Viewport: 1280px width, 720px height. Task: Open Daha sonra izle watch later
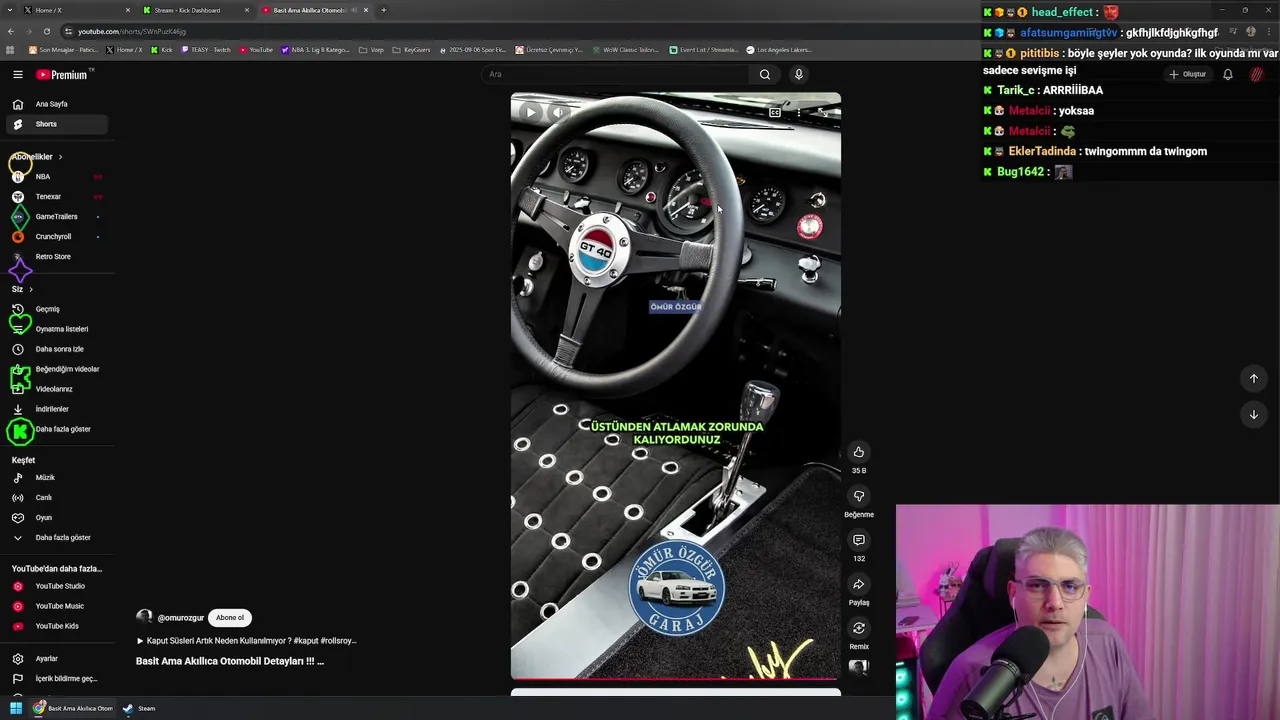point(62,349)
